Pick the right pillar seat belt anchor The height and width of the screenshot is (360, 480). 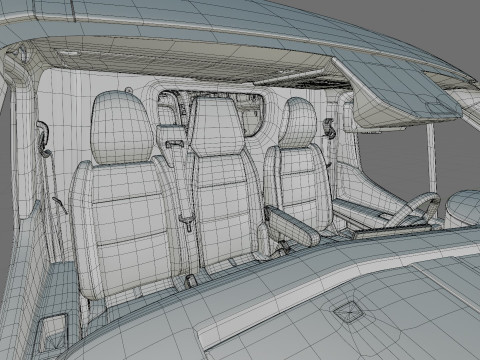[x=329, y=128]
